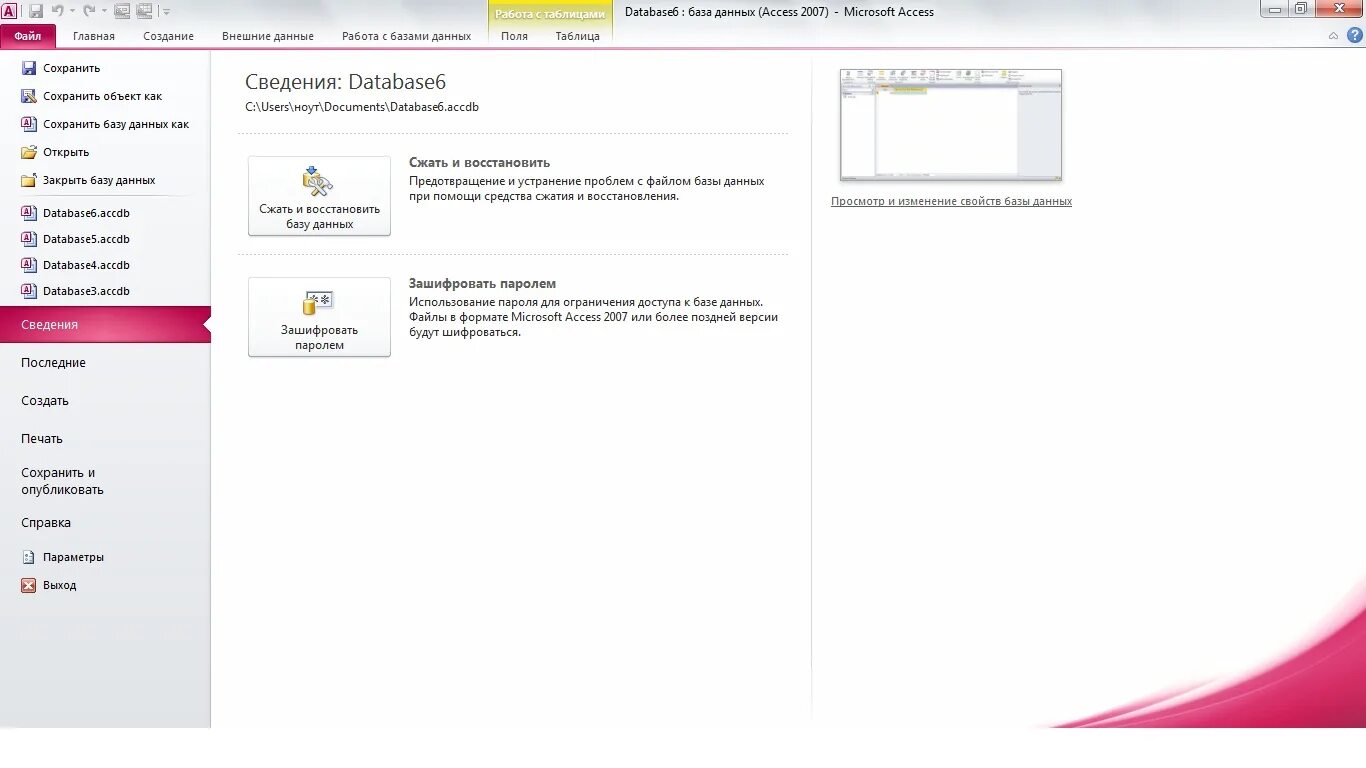Open the Файл tab
Image resolution: width=1366 pixels, height=768 pixels.
28,36
